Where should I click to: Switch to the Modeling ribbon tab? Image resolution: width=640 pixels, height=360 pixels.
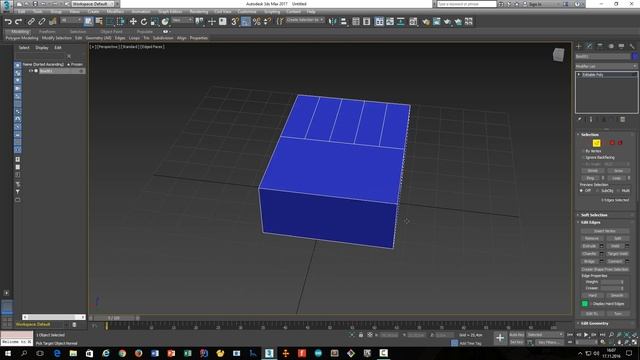point(20,31)
